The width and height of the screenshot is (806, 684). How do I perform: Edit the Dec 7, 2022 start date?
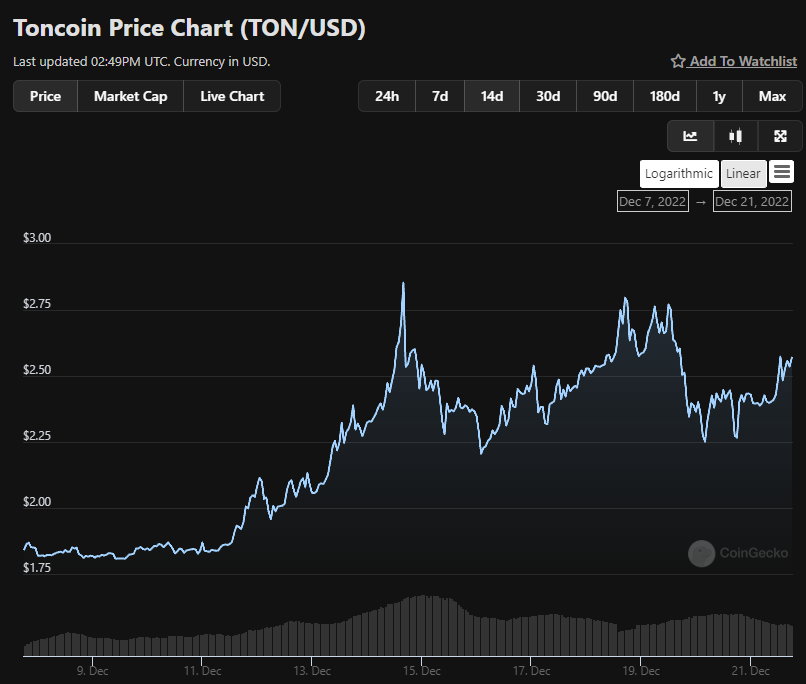[x=652, y=201]
